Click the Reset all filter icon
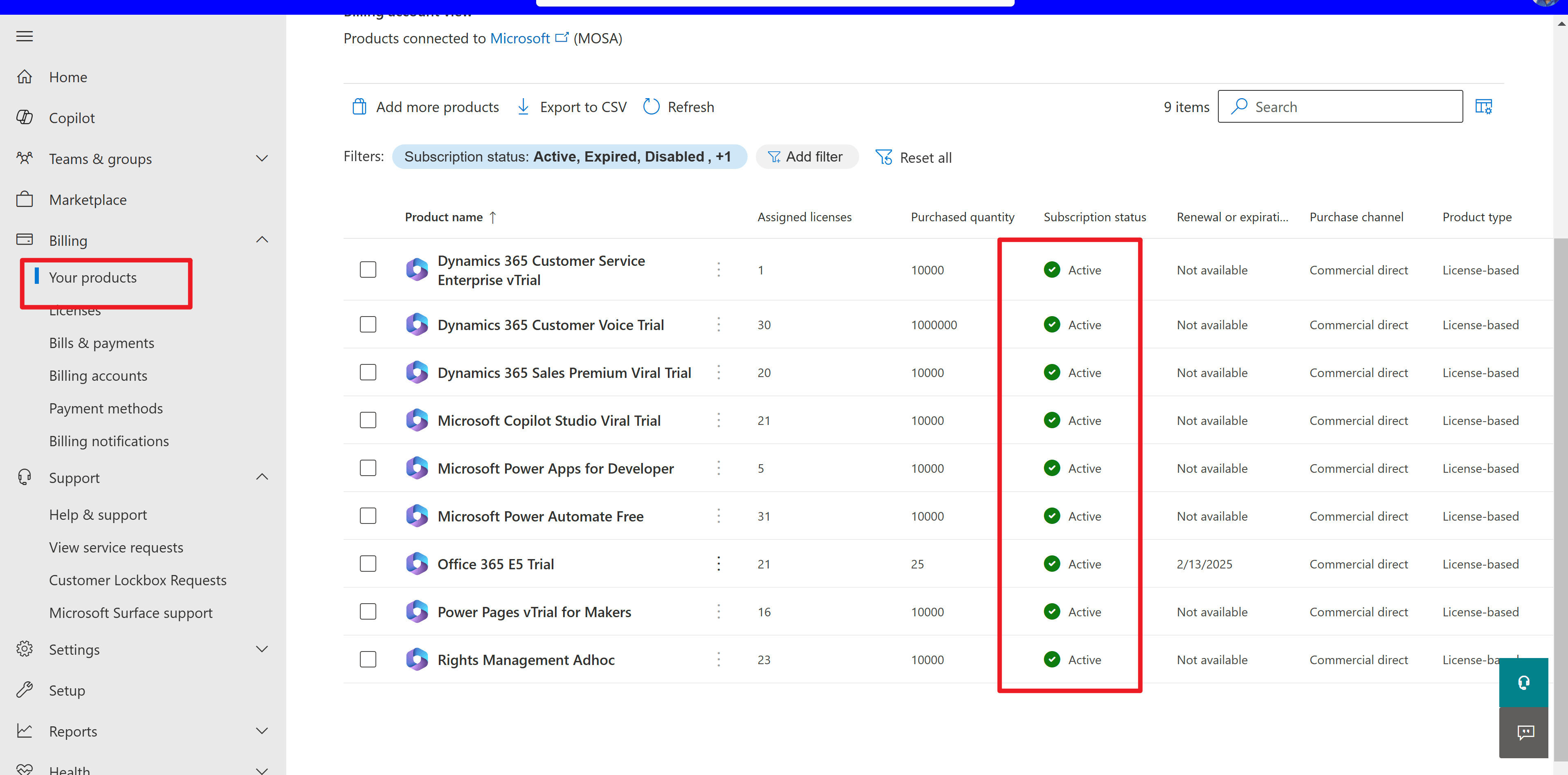Image resolution: width=1568 pixels, height=775 pixels. (883, 157)
